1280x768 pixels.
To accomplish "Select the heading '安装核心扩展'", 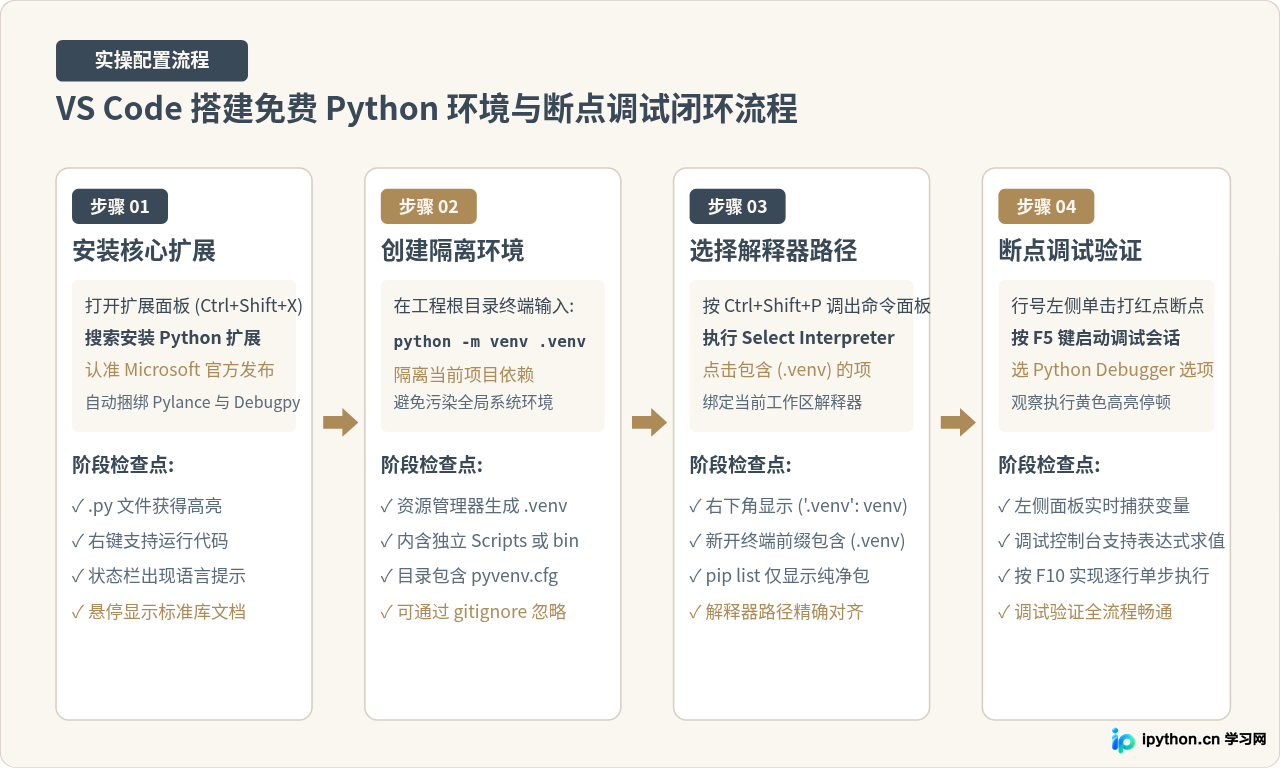I will coord(144,250).
